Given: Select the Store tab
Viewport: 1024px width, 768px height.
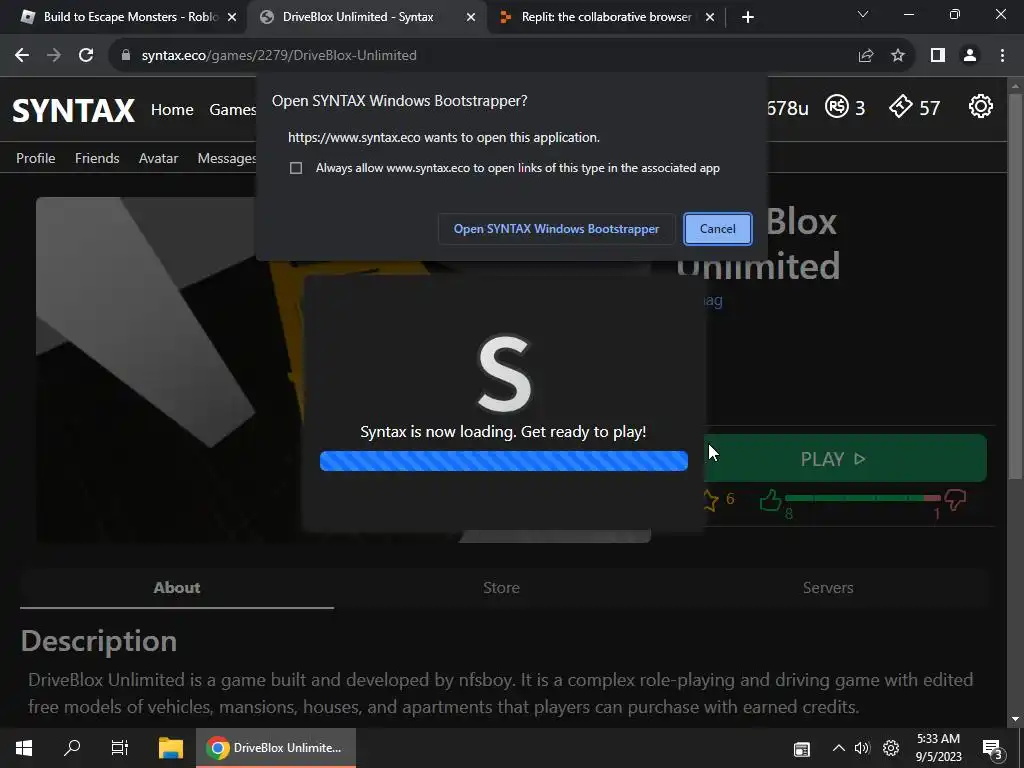Looking at the screenshot, I should (501, 588).
